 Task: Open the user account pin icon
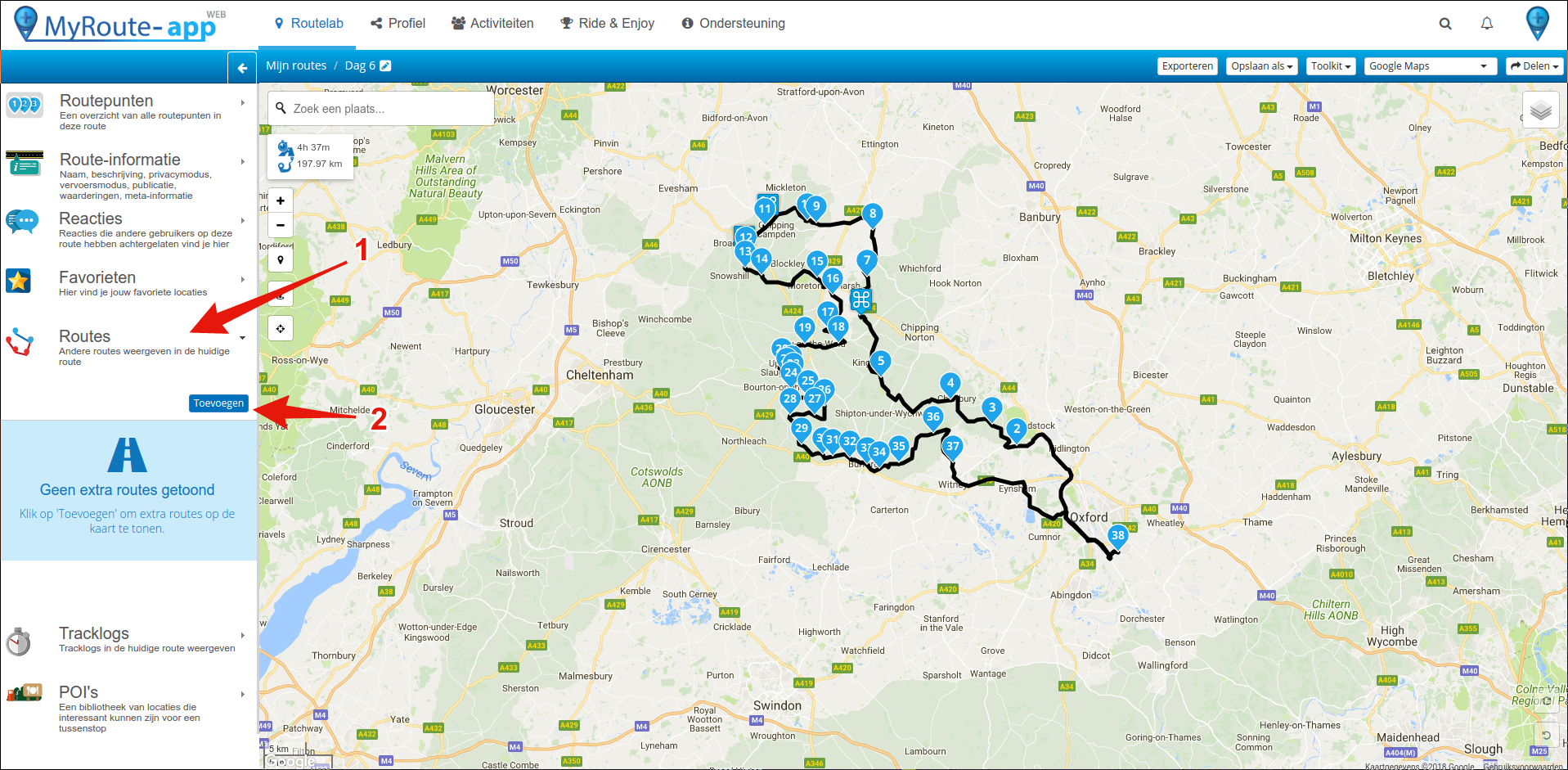pos(1538,23)
